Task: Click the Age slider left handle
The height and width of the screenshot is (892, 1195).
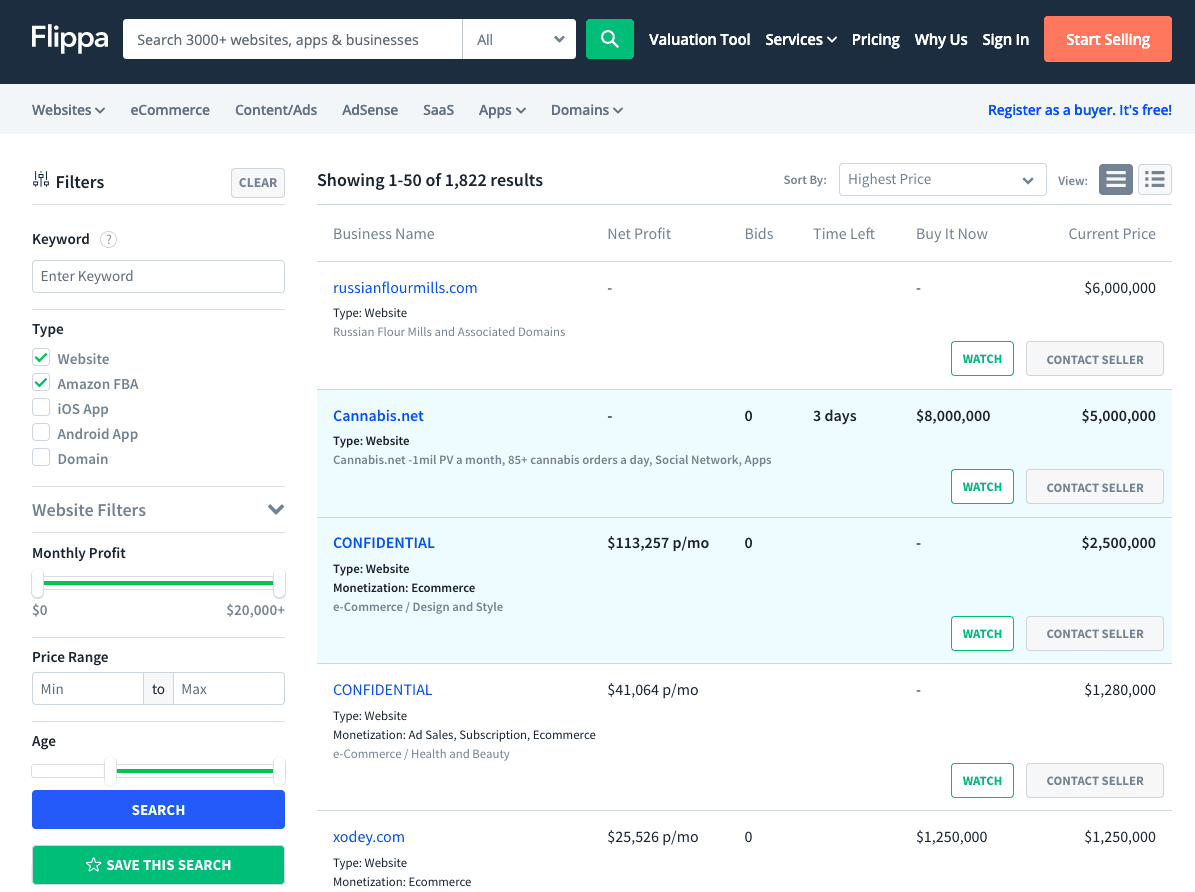Action: click(111, 771)
